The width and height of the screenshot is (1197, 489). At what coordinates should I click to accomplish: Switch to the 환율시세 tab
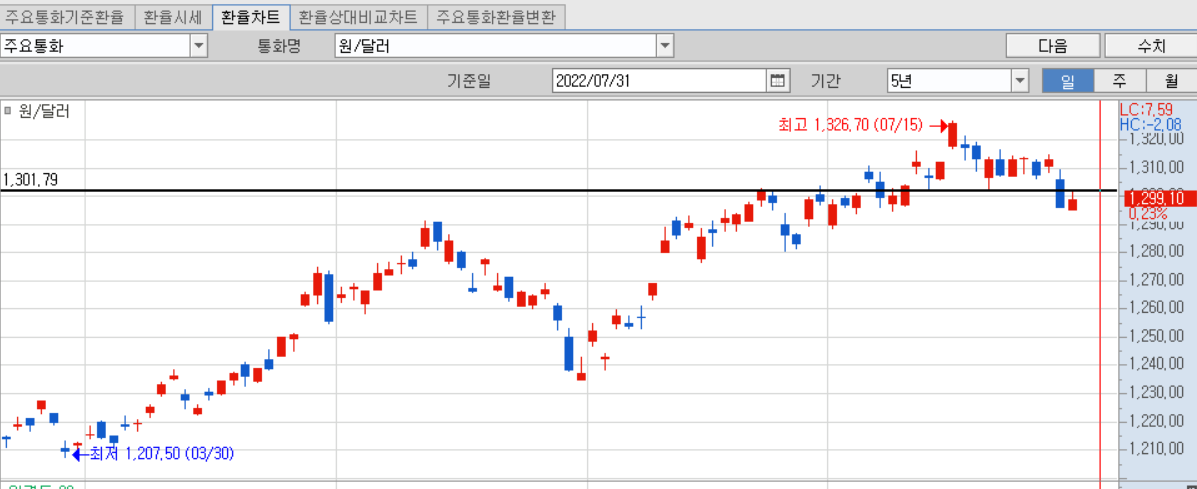coord(173,17)
